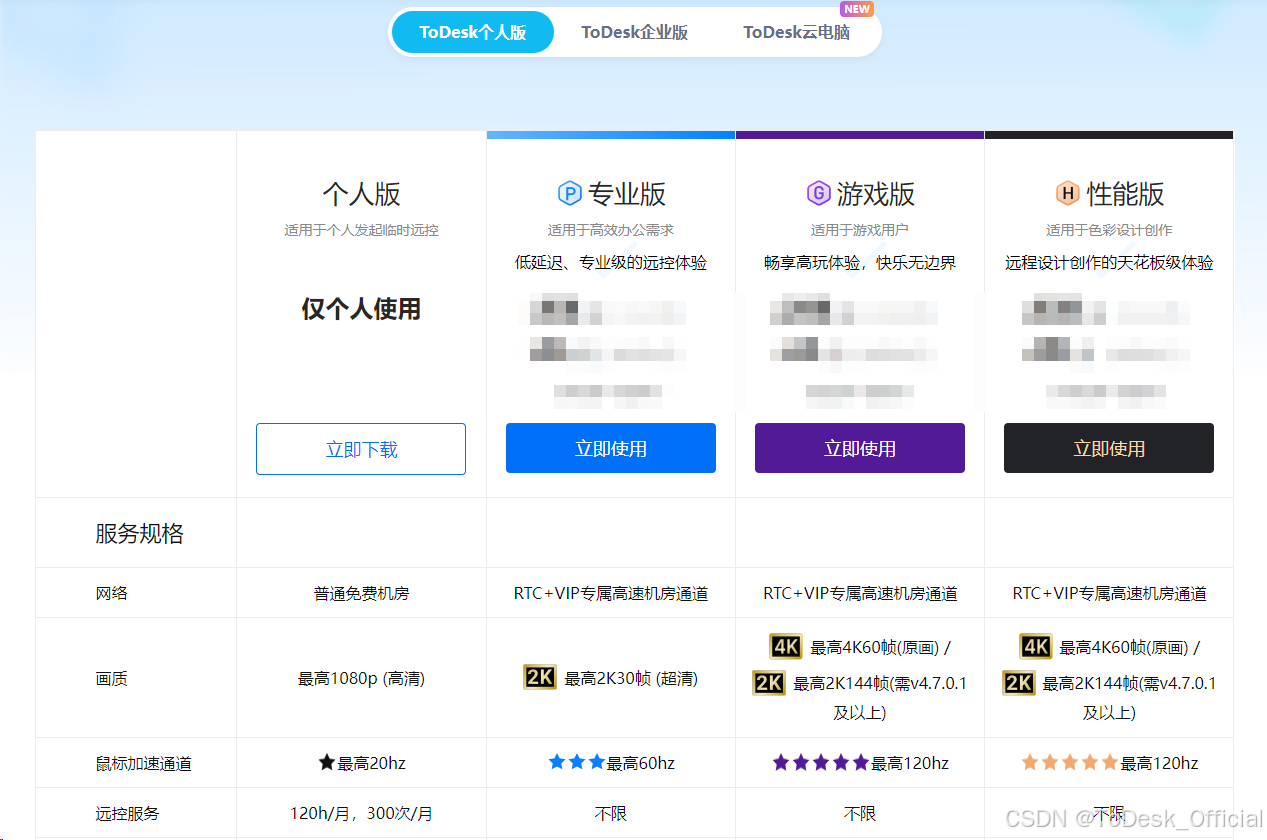Select the ToDesk云电脑 tab

(797, 32)
